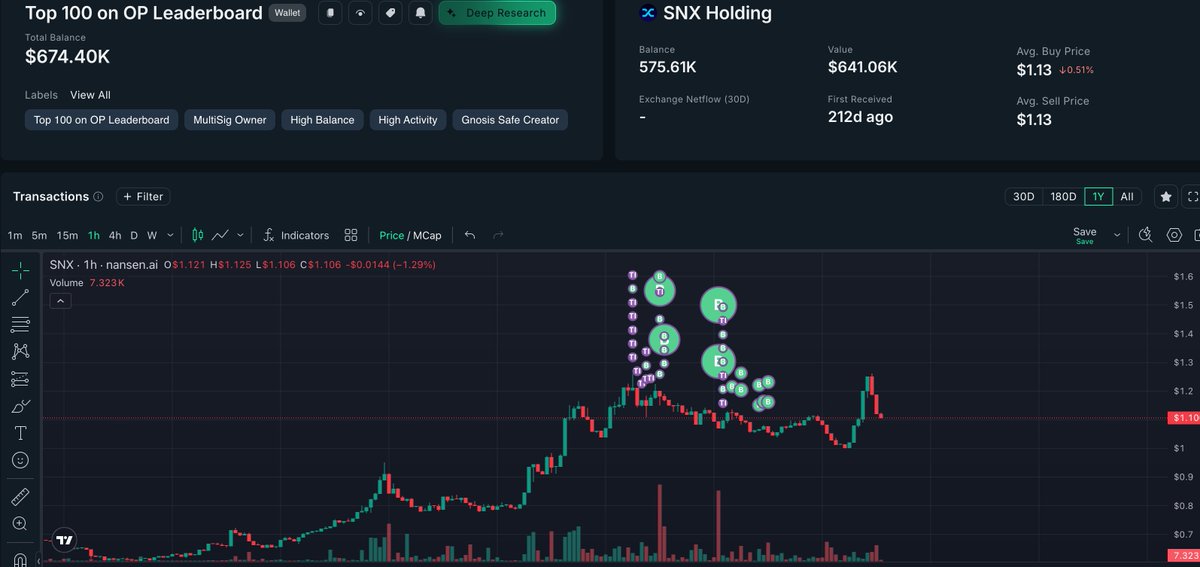The image size is (1200, 567).
Task: Click the Save layout button
Action: tap(1084, 235)
